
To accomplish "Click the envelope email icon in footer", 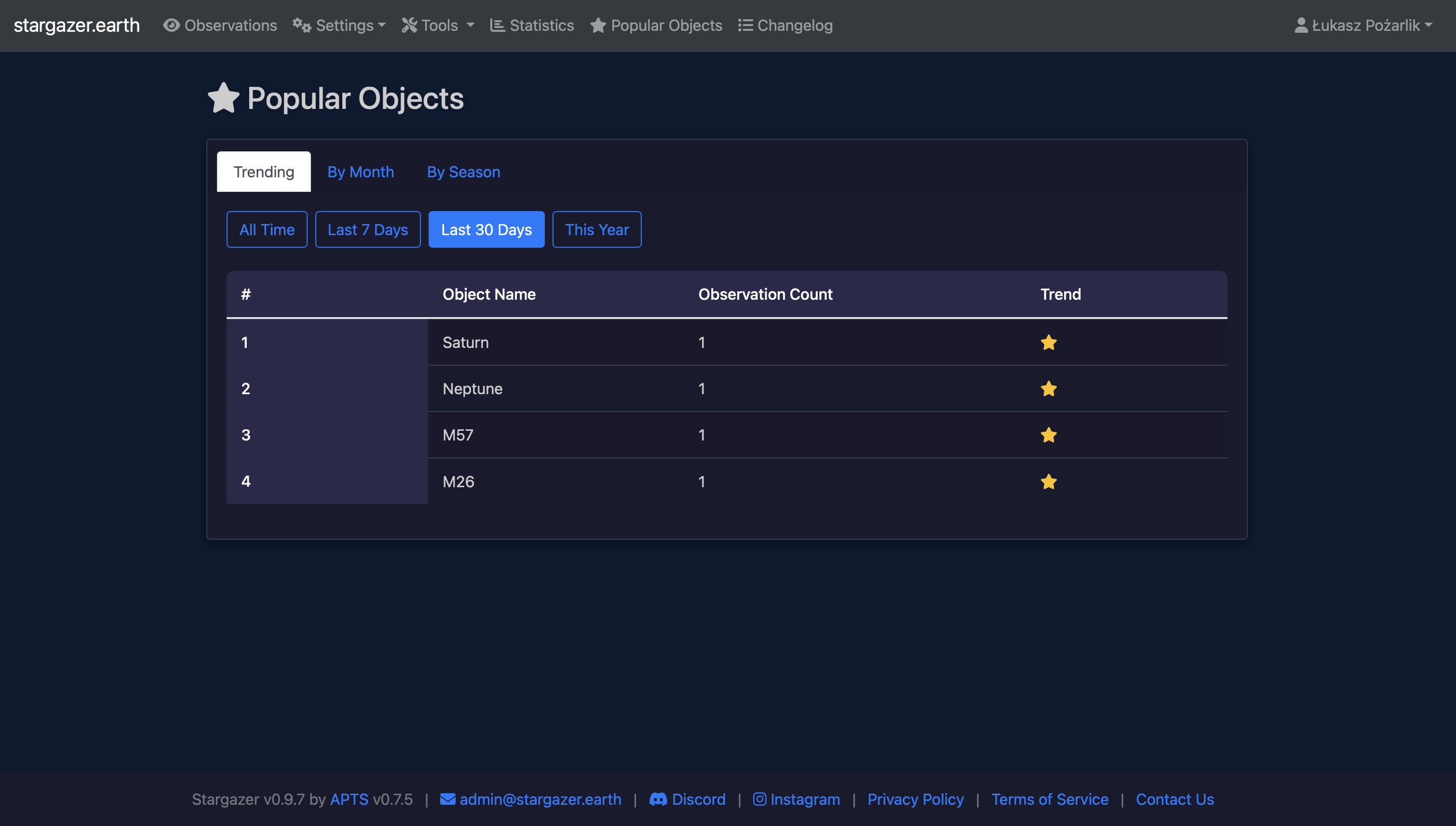I will [448, 799].
